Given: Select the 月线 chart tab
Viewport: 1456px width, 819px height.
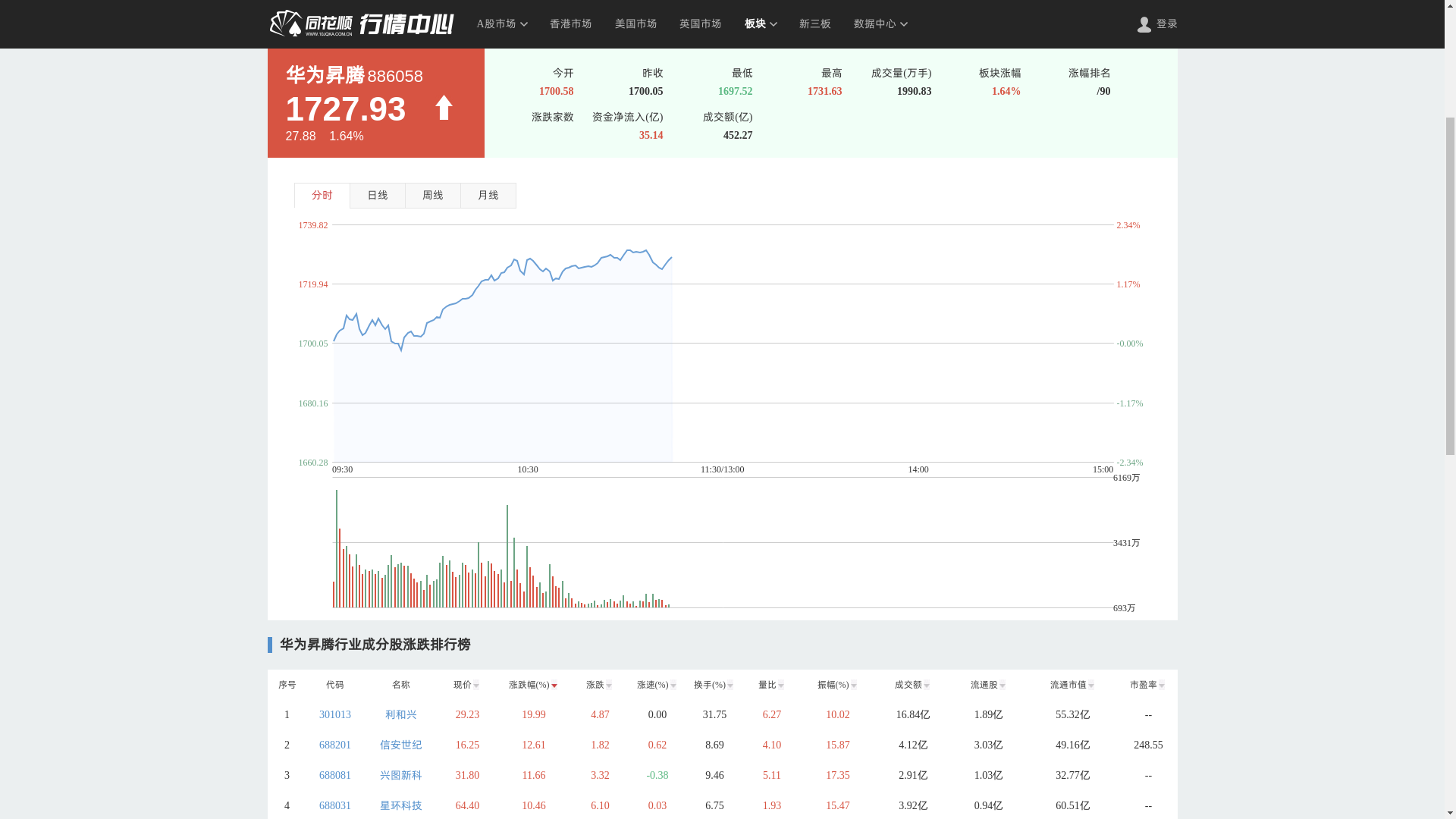Looking at the screenshot, I should click(488, 196).
